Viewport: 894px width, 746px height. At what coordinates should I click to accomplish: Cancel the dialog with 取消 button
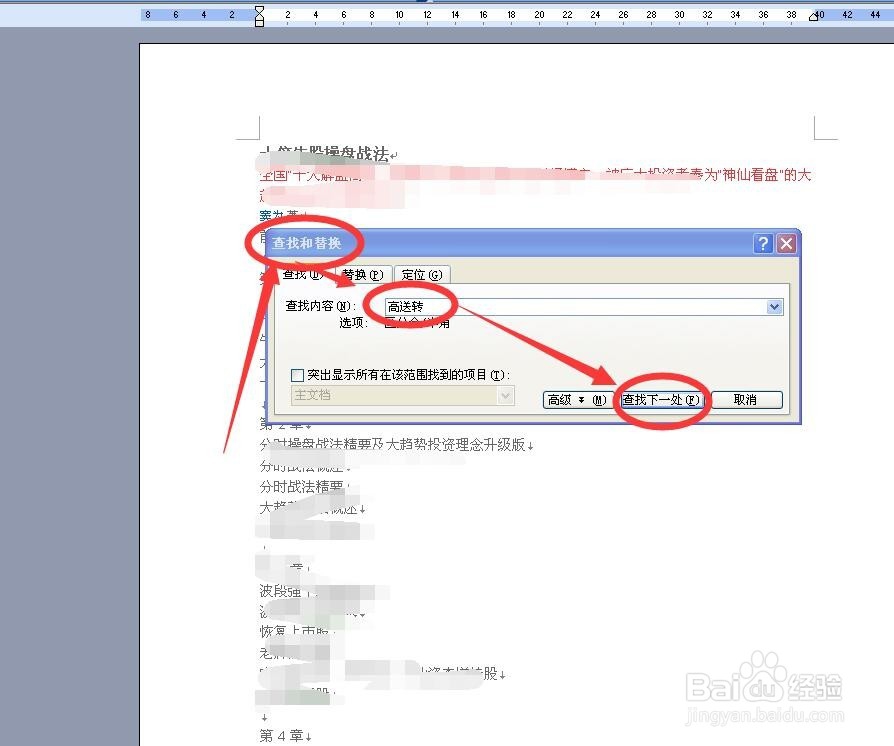(x=746, y=400)
